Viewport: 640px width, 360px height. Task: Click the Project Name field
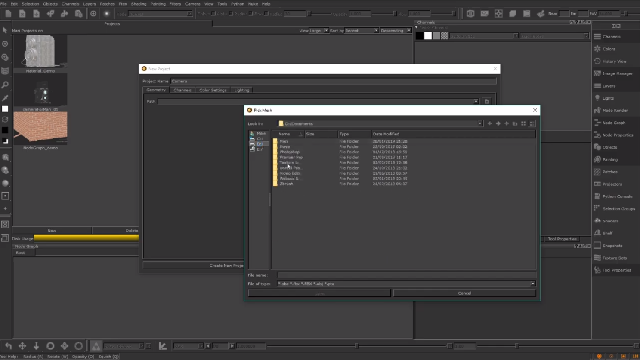point(333,81)
